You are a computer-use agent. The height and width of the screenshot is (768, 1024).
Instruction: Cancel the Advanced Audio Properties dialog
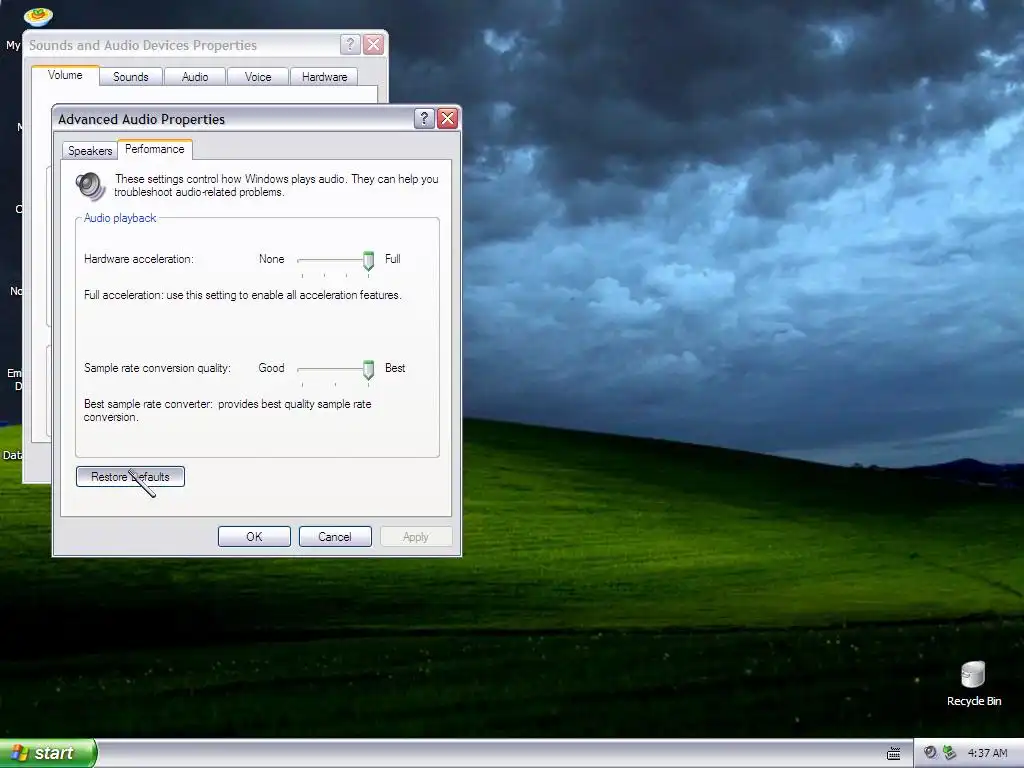click(x=335, y=537)
